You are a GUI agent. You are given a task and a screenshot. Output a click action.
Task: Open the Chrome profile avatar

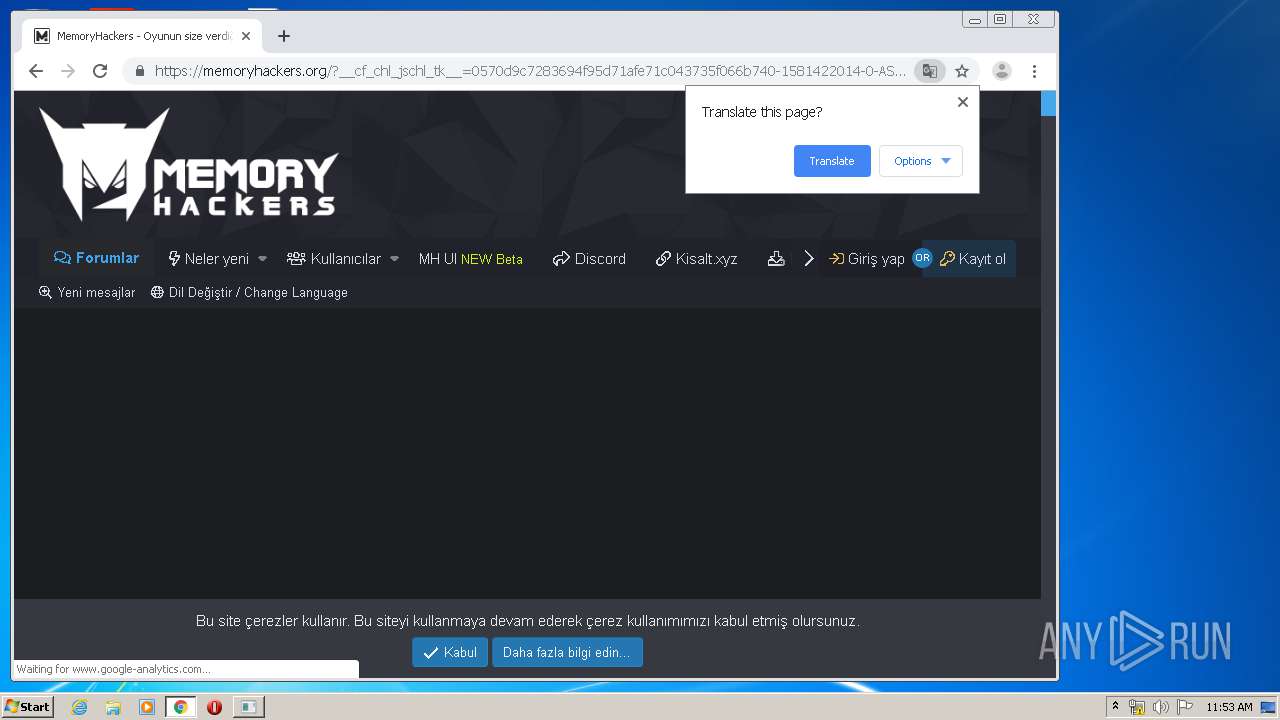click(1001, 71)
